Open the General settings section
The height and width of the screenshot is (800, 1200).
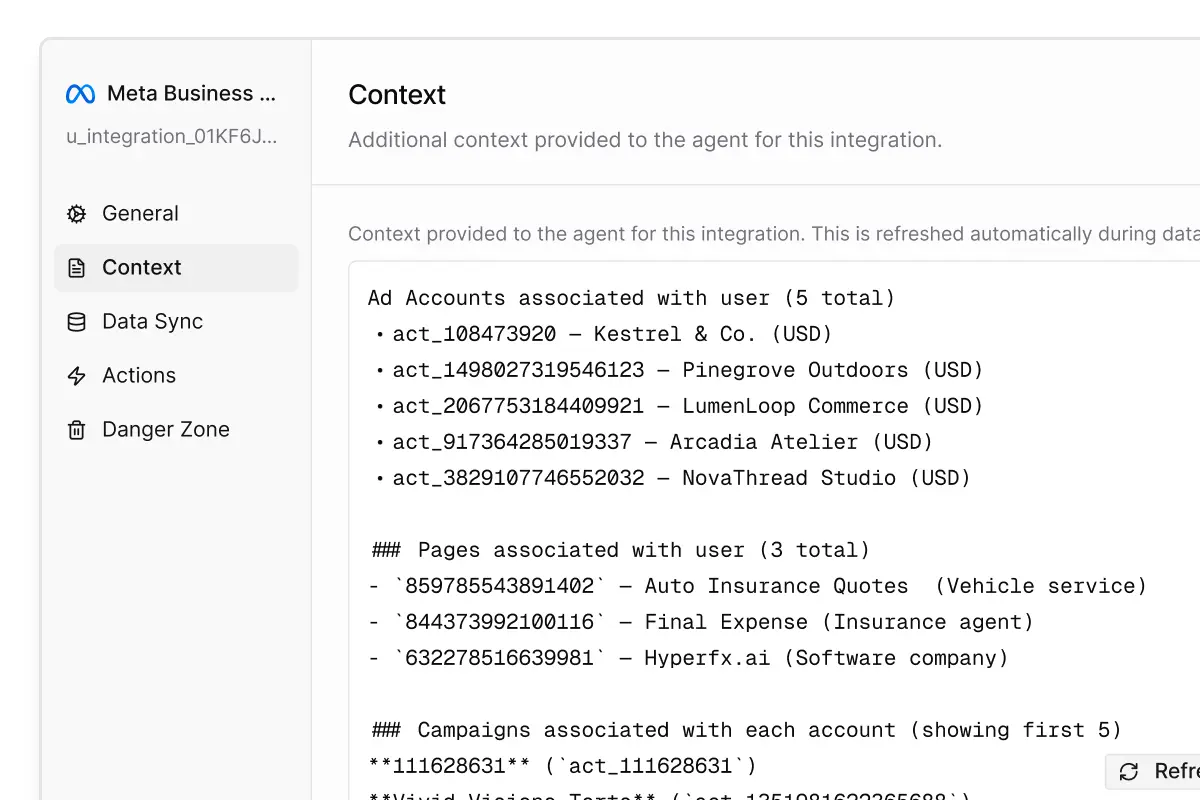click(176, 213)
